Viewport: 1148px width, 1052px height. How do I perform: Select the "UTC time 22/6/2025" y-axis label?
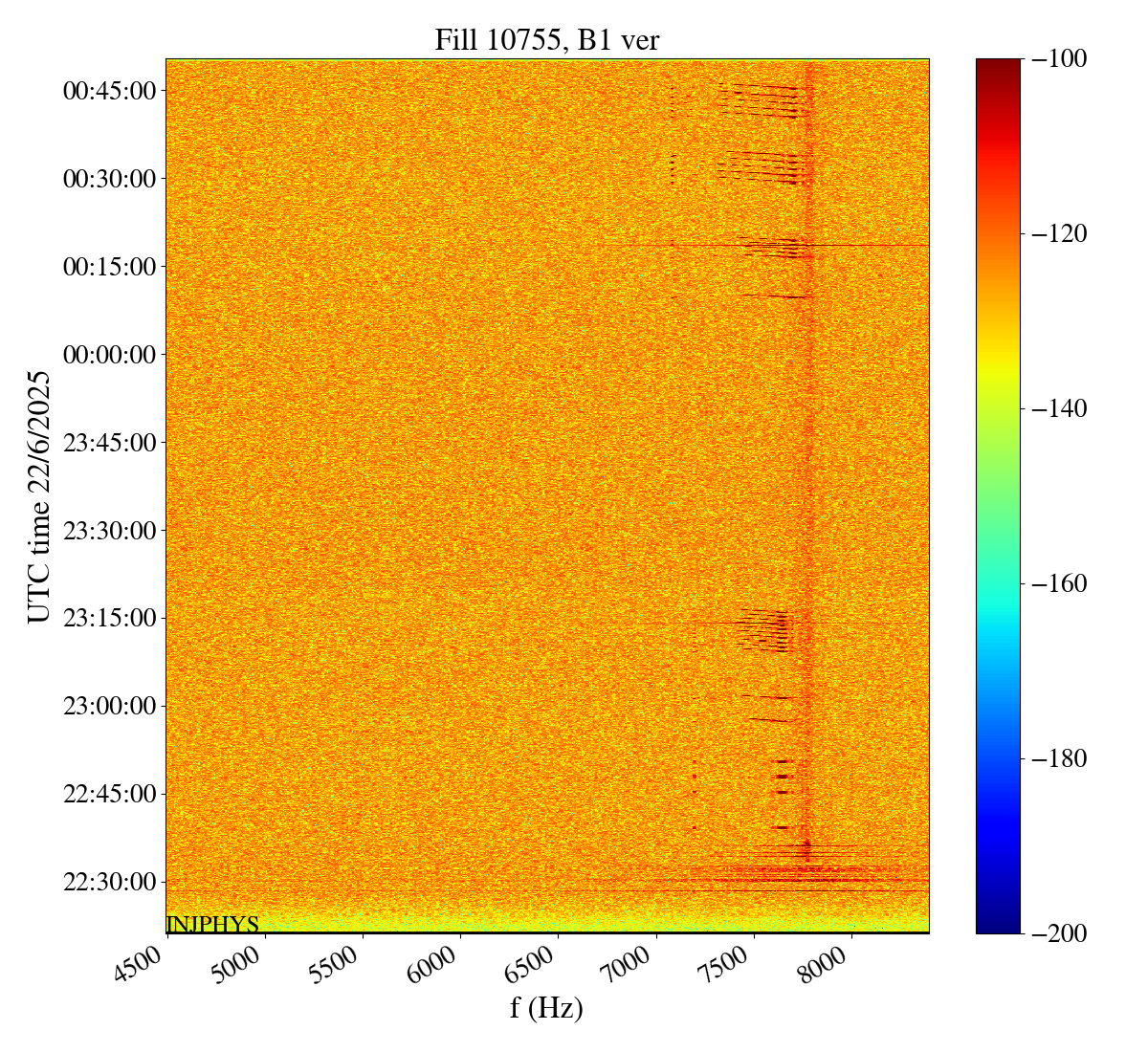point(39,497)
